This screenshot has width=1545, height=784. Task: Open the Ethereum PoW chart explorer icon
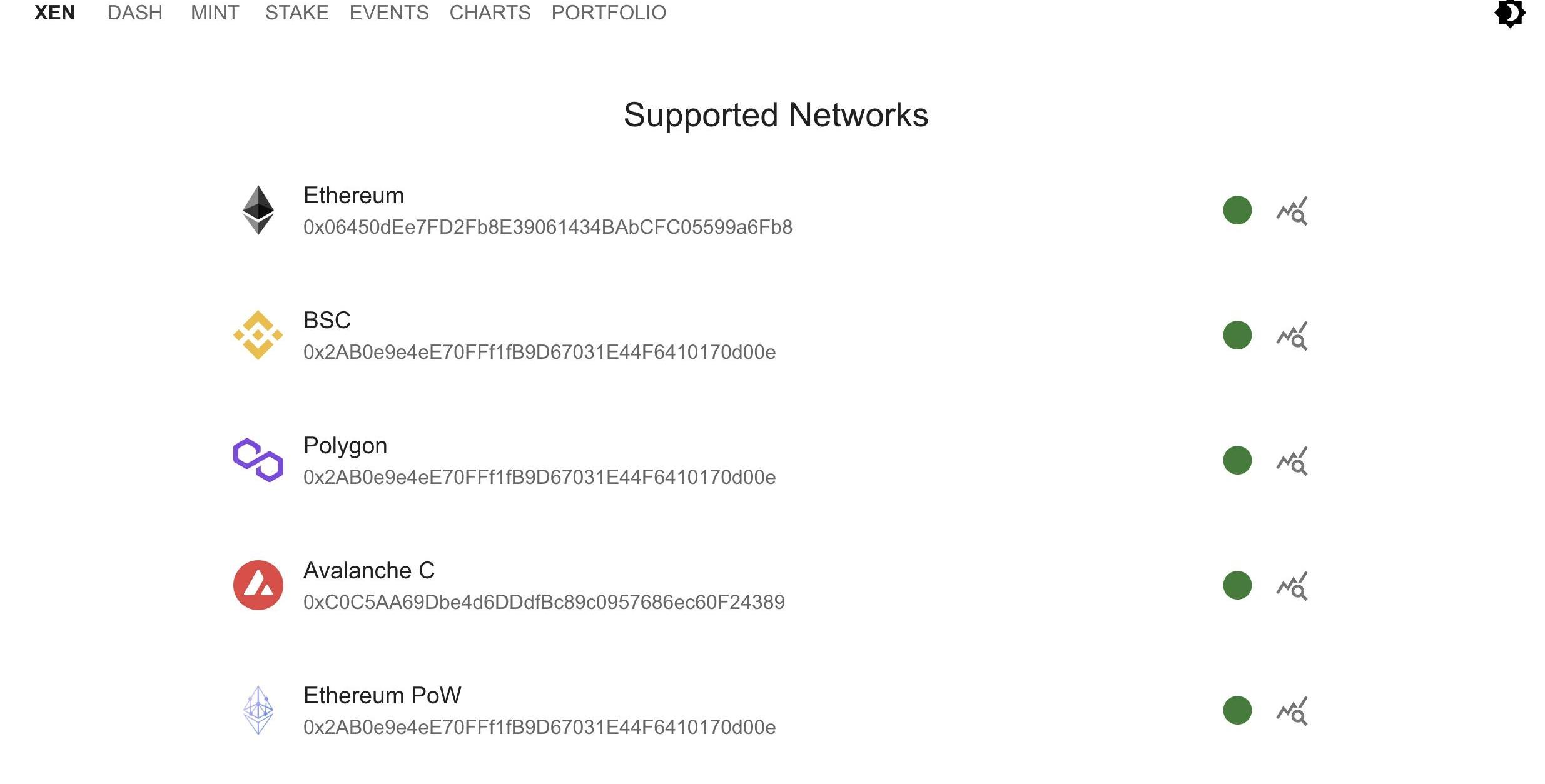tap(1292, 711)
